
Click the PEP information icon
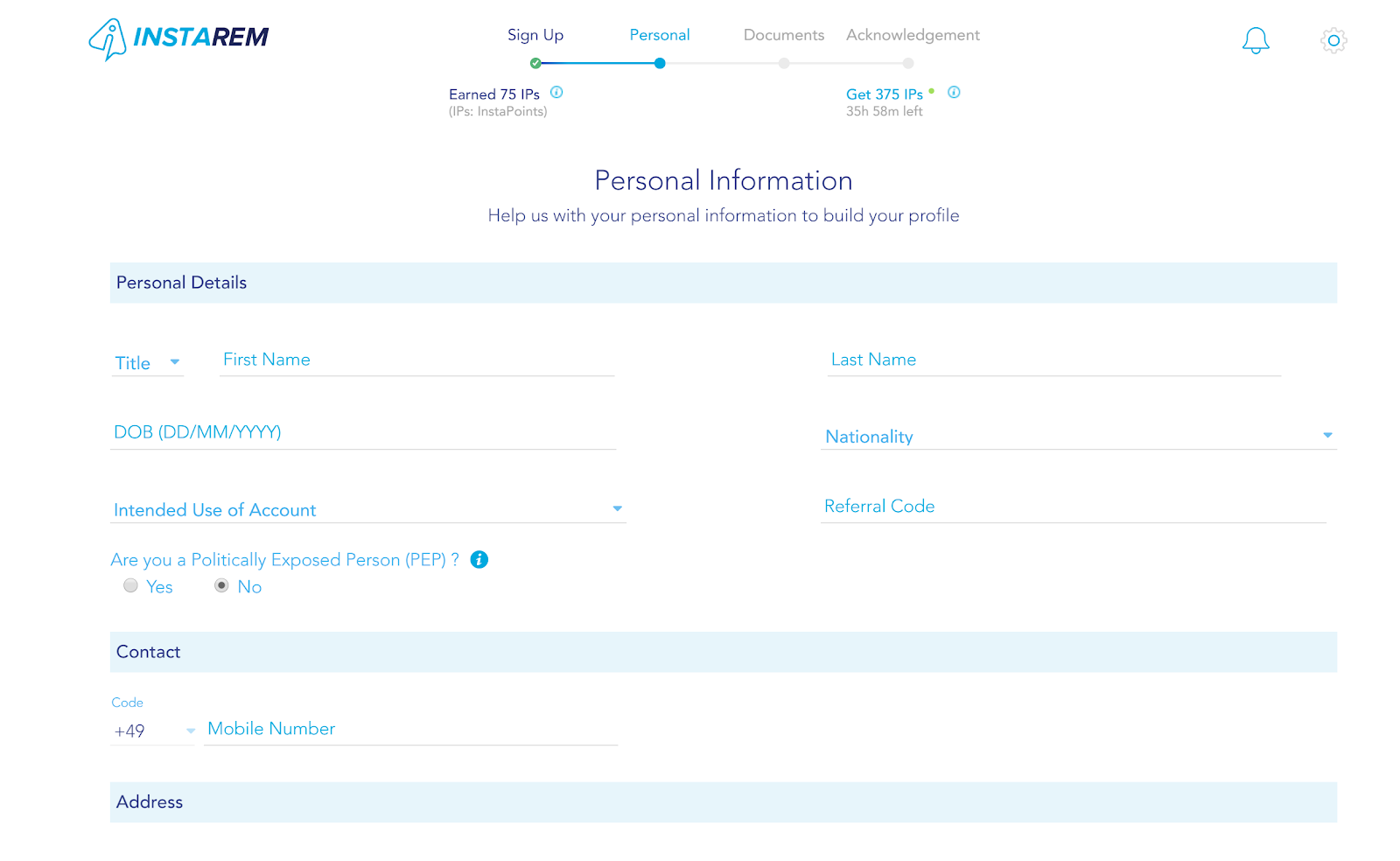[x=479, y=560]
